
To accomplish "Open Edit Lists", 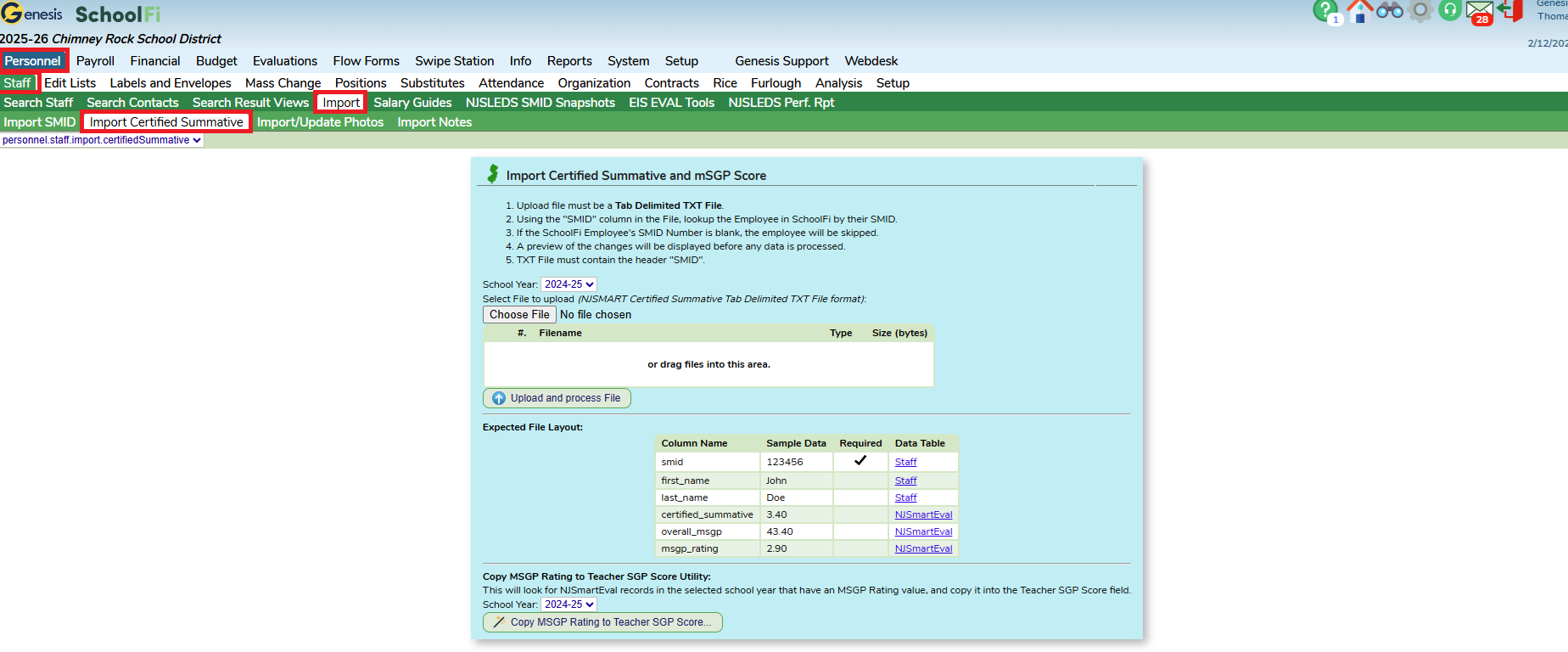I will coord(70,83).
